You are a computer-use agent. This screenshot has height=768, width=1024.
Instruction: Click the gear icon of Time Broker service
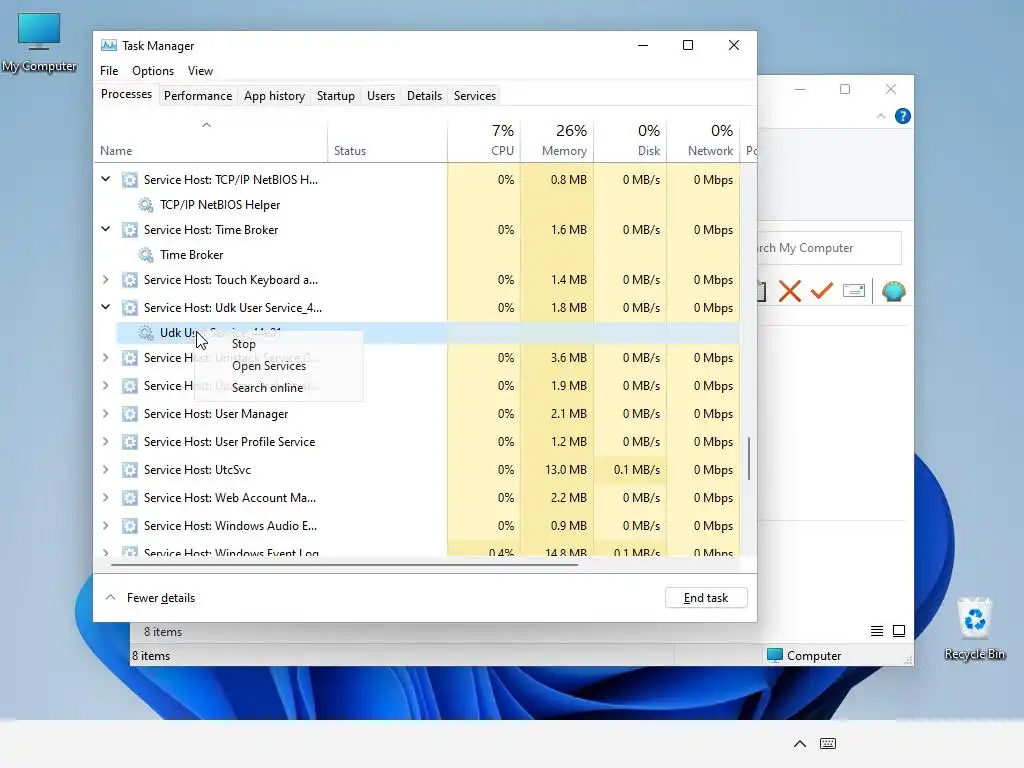[146, 255]
